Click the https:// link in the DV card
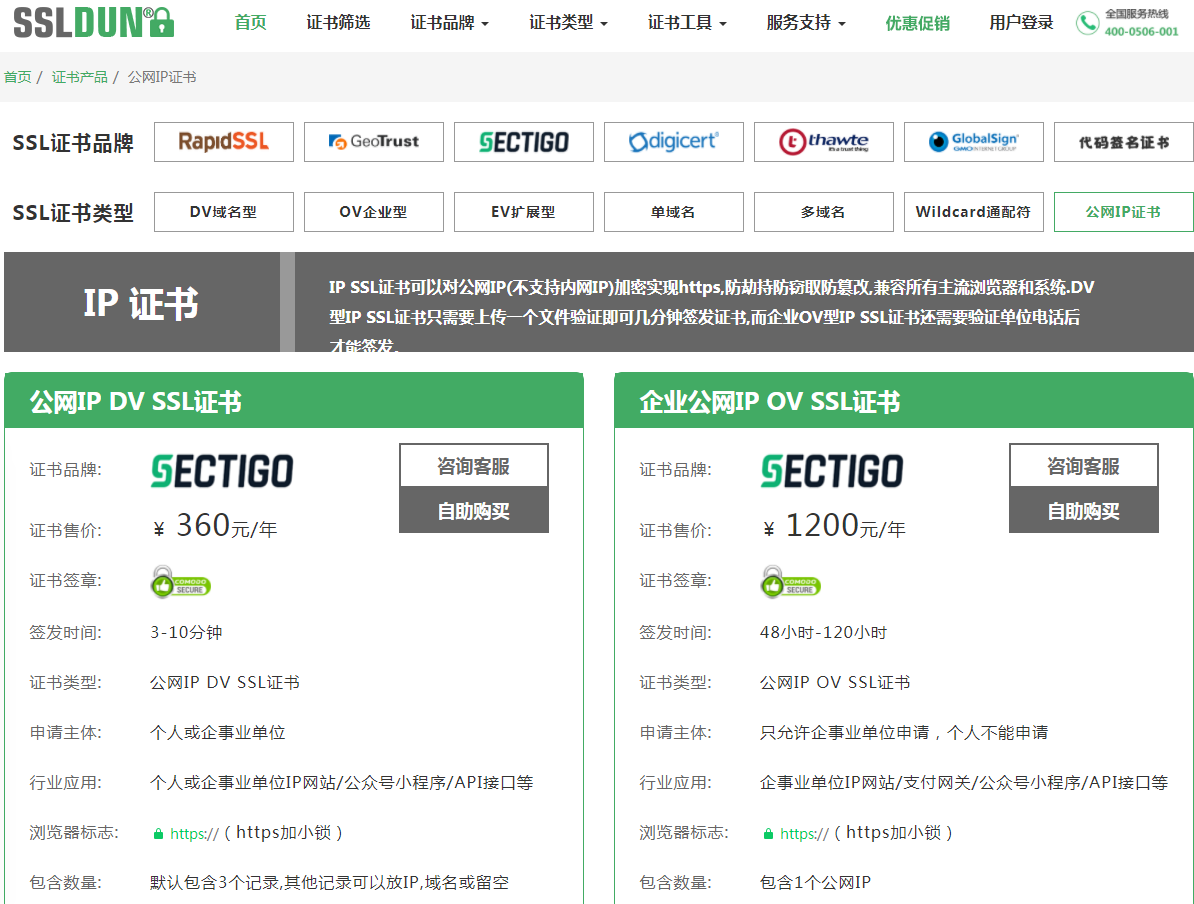This screenshot has width=1194, height=904. [x=194, y=834]
